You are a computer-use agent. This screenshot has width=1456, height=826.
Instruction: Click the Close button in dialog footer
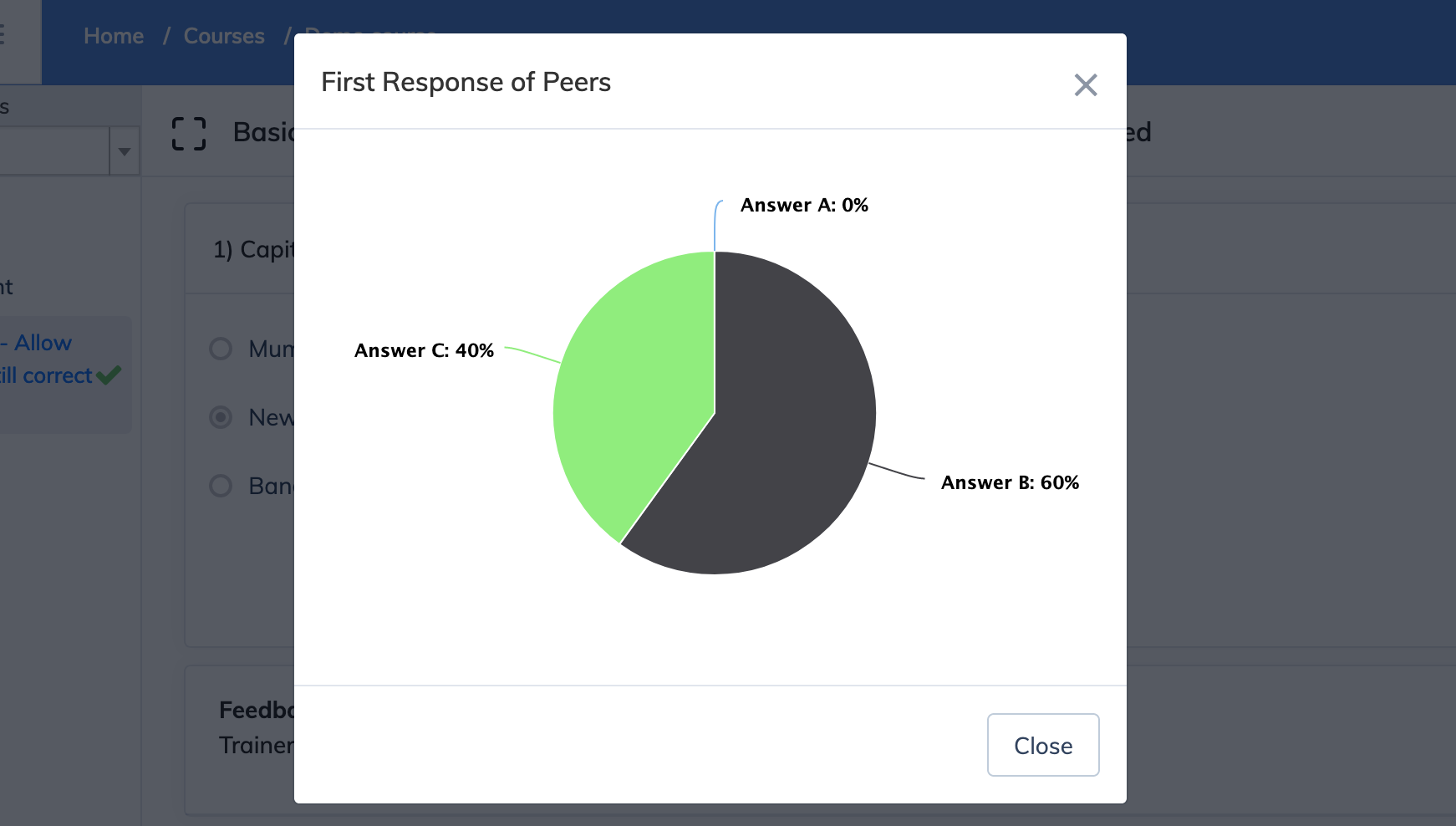(x=1042, y=745)
